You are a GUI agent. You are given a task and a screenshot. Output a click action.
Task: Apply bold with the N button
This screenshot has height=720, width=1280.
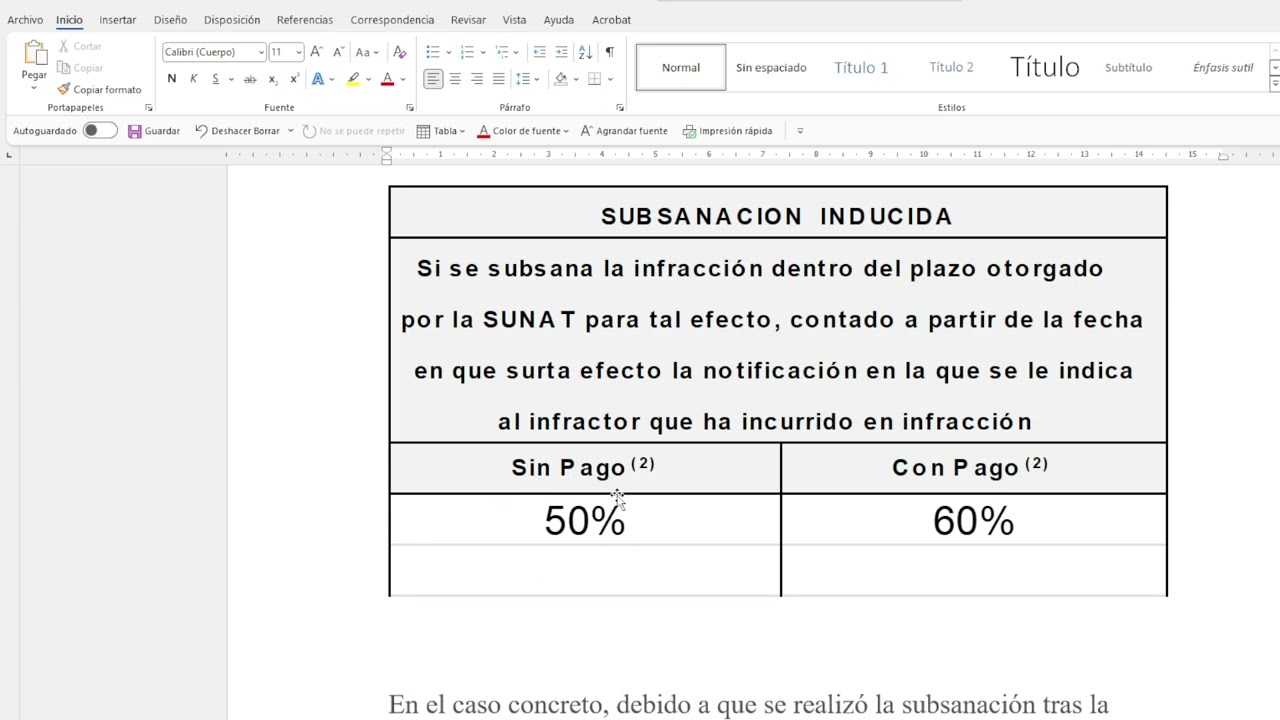tap(172, 79)
